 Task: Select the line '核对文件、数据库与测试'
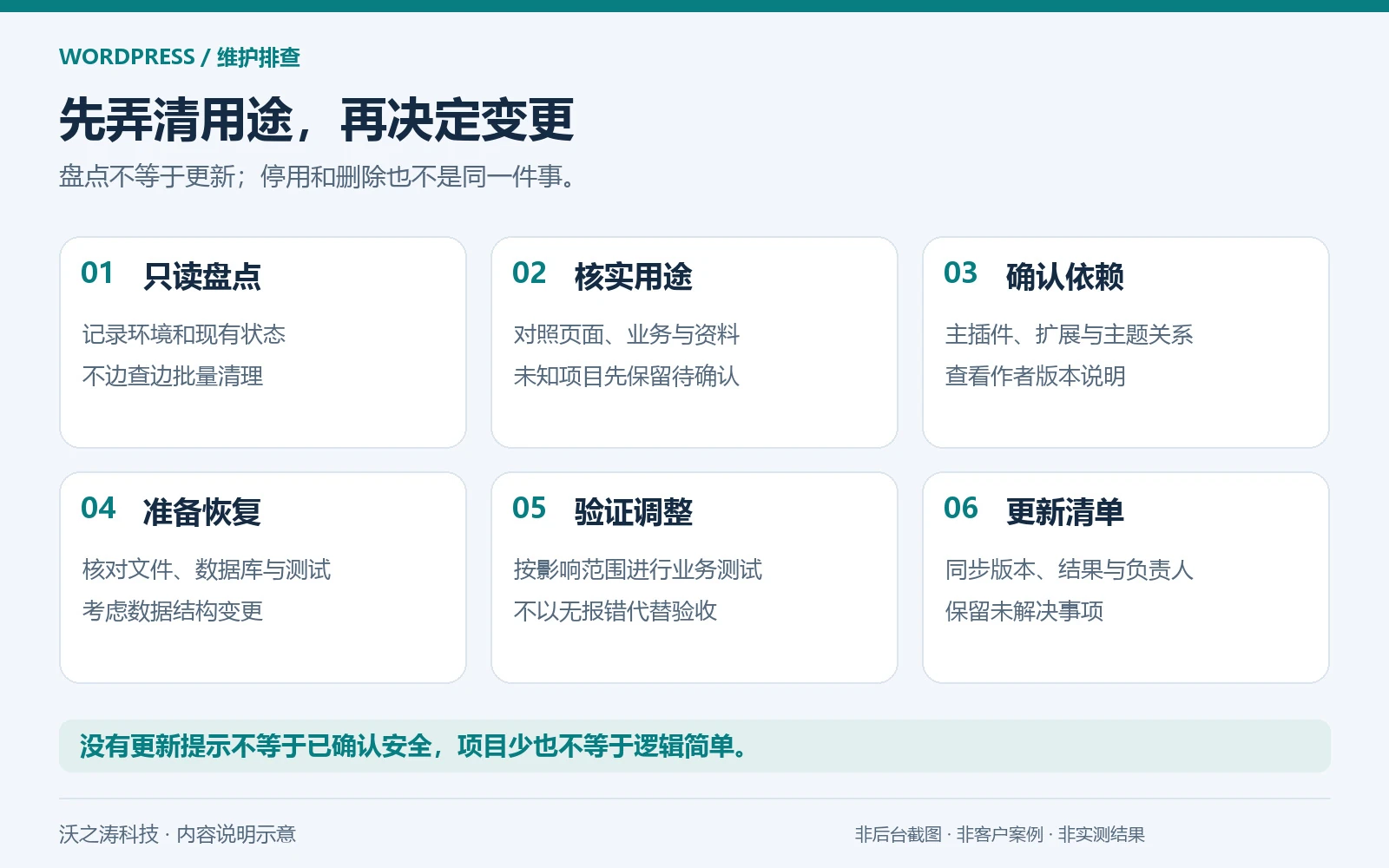pos(207,569)
